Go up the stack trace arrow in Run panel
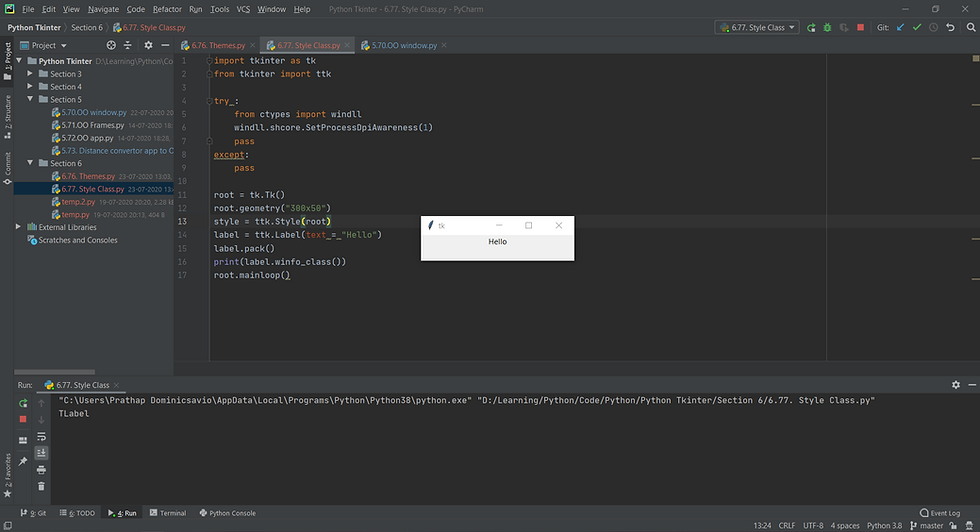The width and height of the screenshot is (980, 532). [x=41, y=403]
